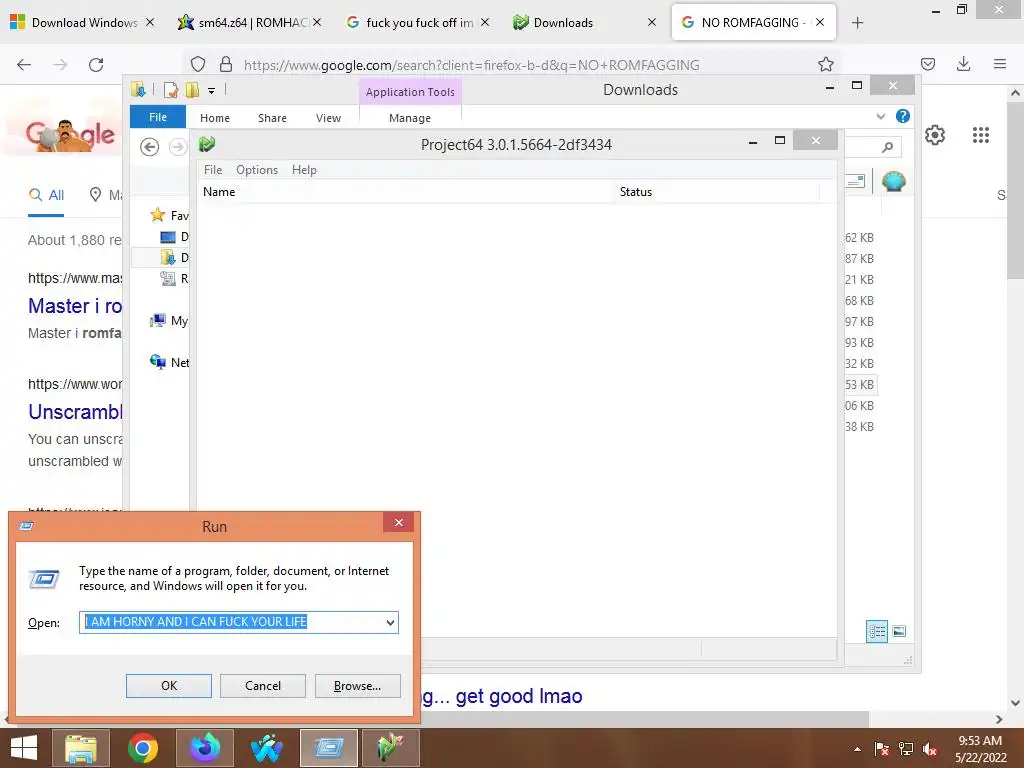The image size is (1024, 768).
Task: Open the 'Master i ro' result link
Action: [75, 306]
